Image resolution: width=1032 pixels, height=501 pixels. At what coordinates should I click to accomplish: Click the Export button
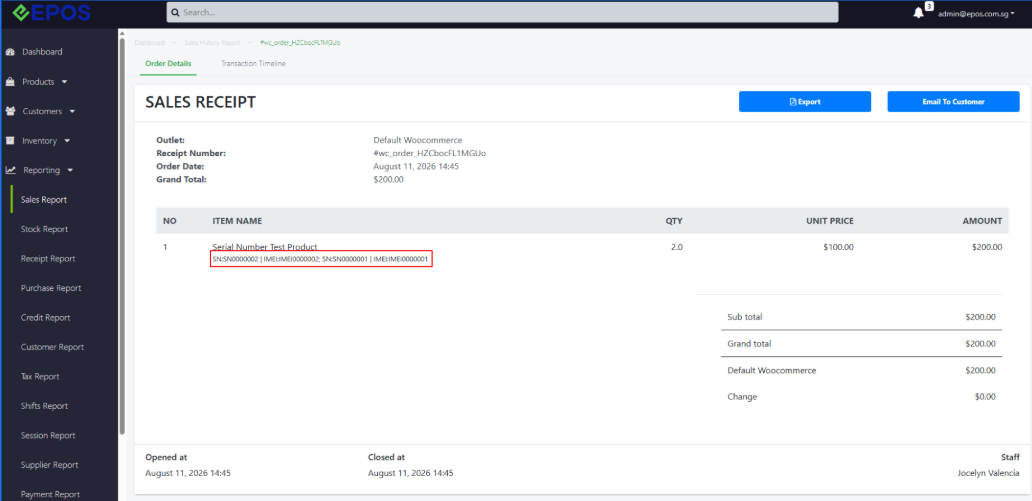pos(805,102)
